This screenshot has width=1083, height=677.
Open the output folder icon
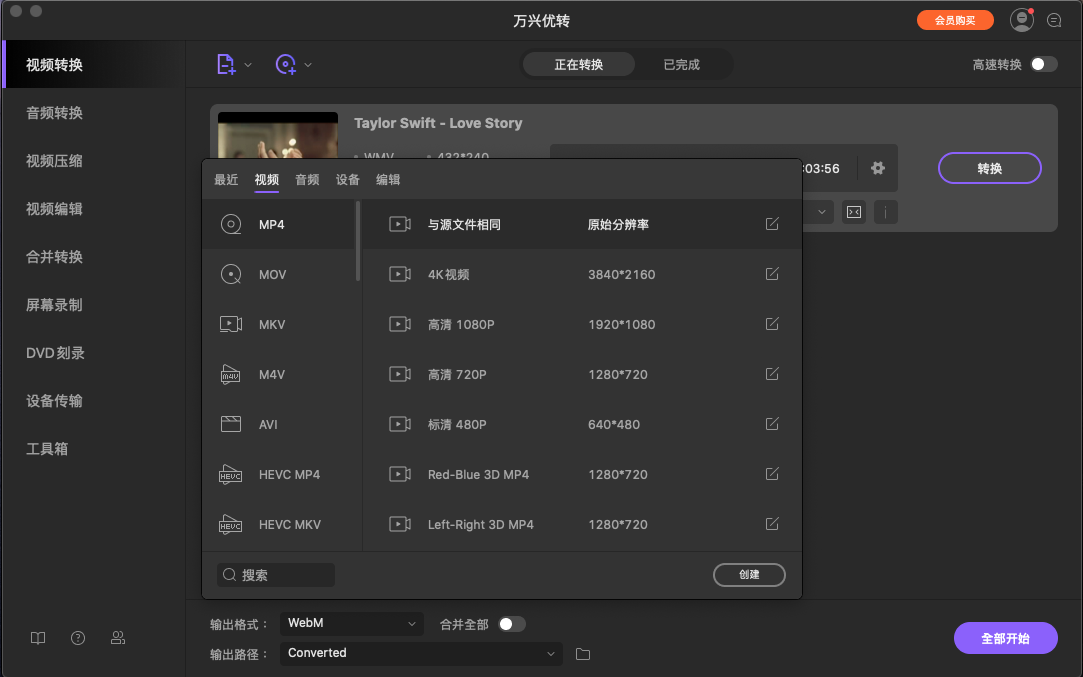[583, 653]
